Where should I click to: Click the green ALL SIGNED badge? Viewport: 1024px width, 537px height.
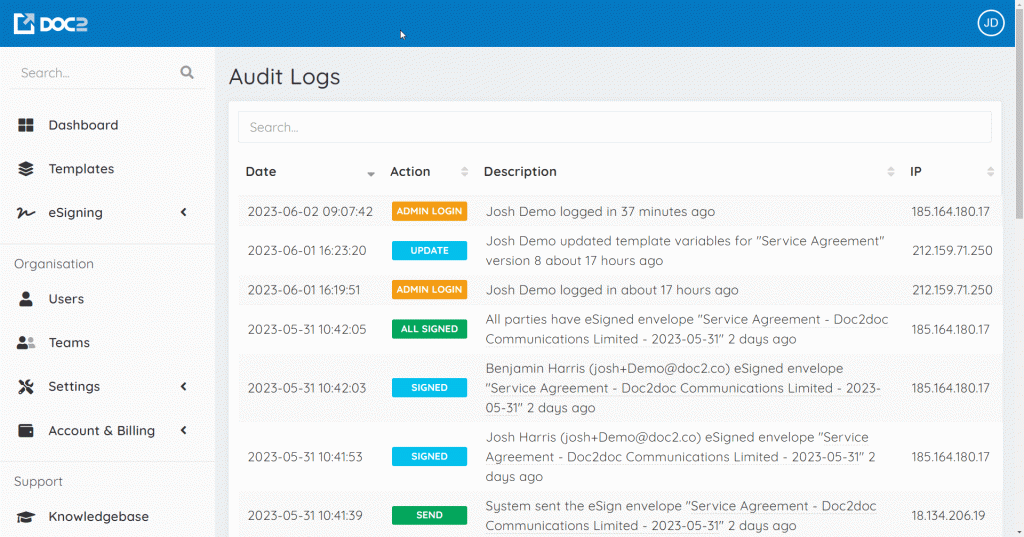[429, 329]
